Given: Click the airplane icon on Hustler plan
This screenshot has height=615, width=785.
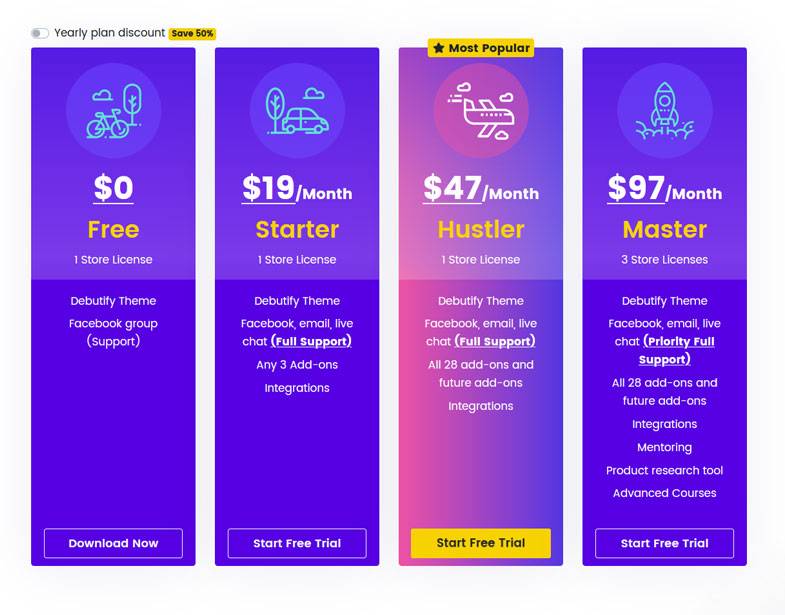Looking at the screenshot, I should [481, 111].
